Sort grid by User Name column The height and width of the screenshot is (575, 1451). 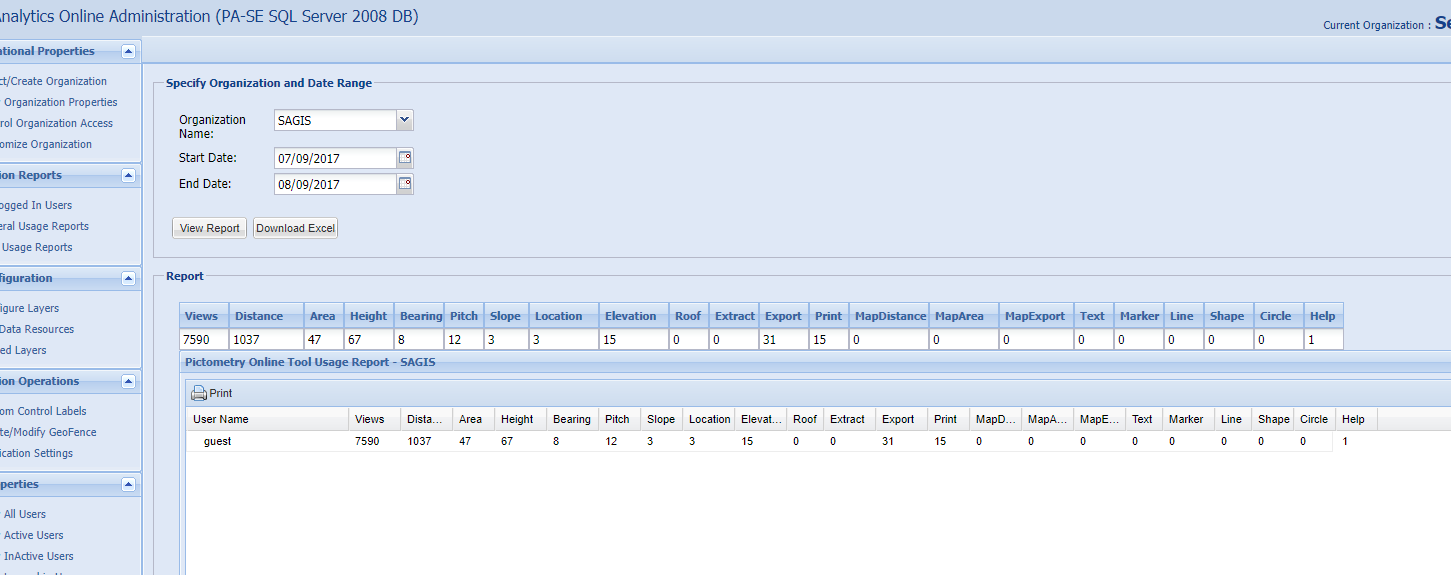click(x=267, y=419)
